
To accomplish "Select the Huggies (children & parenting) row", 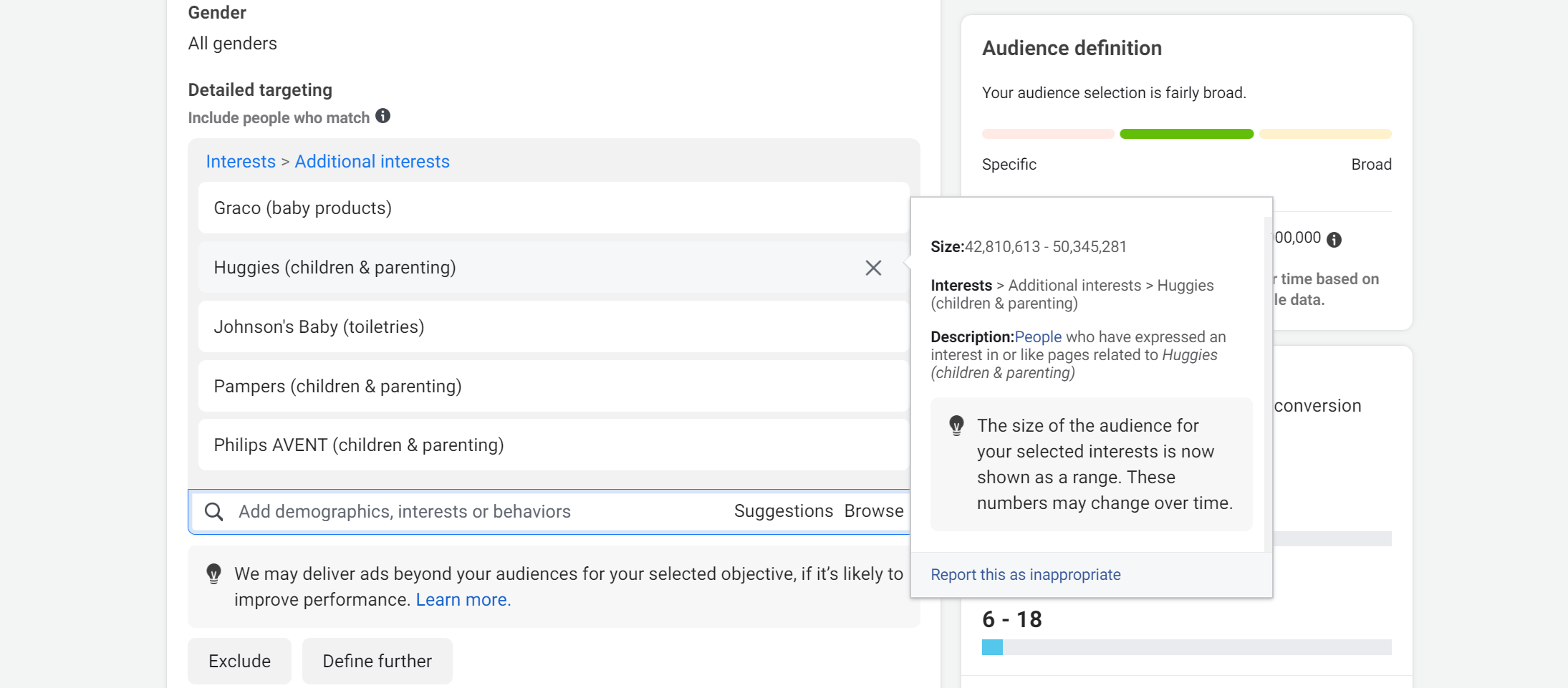I will tap(554, 267).
